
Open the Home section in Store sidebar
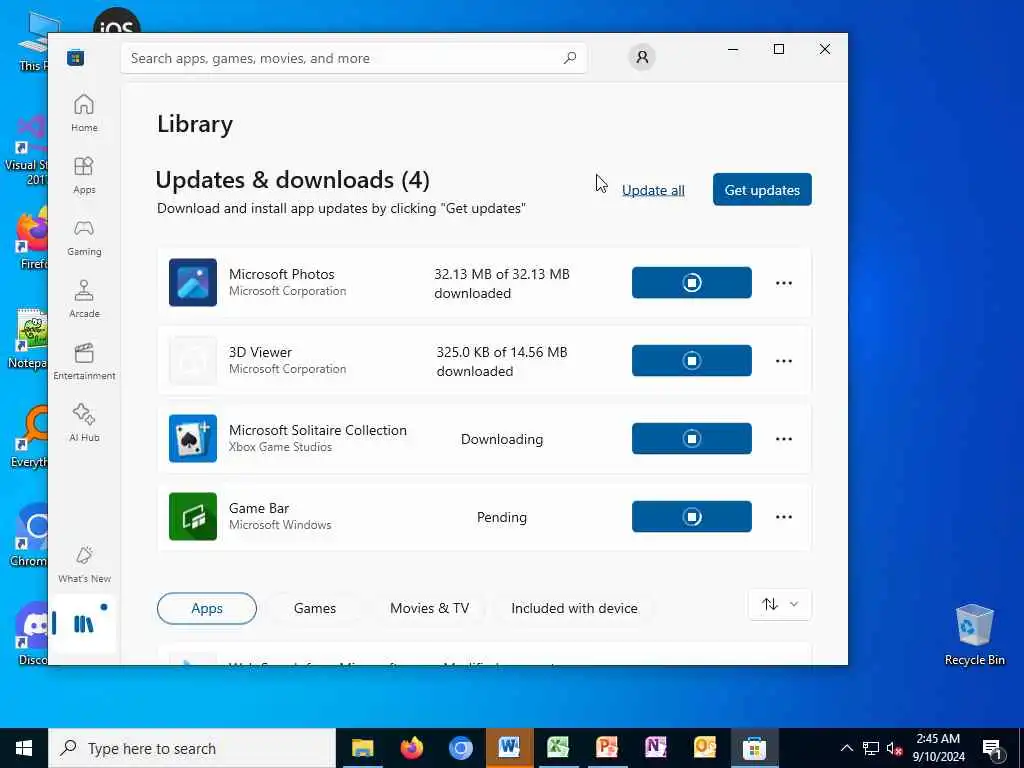(x=84, y=113)
